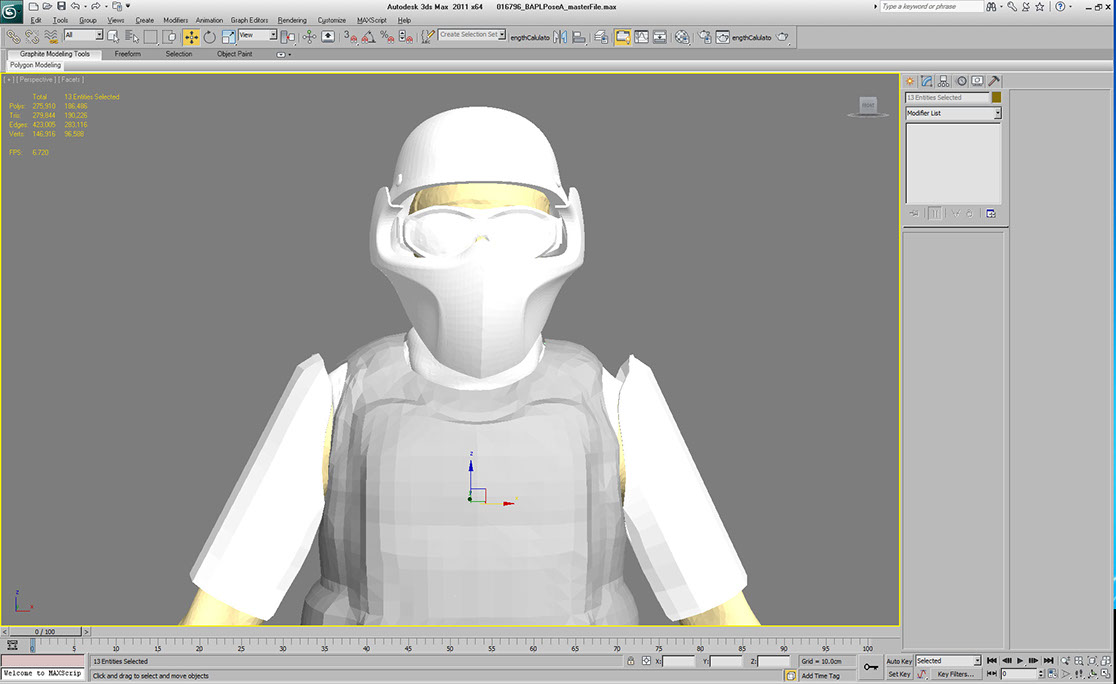Open the Modifiers menu
The image size is (1116, 684).
(x=175, y=20)
